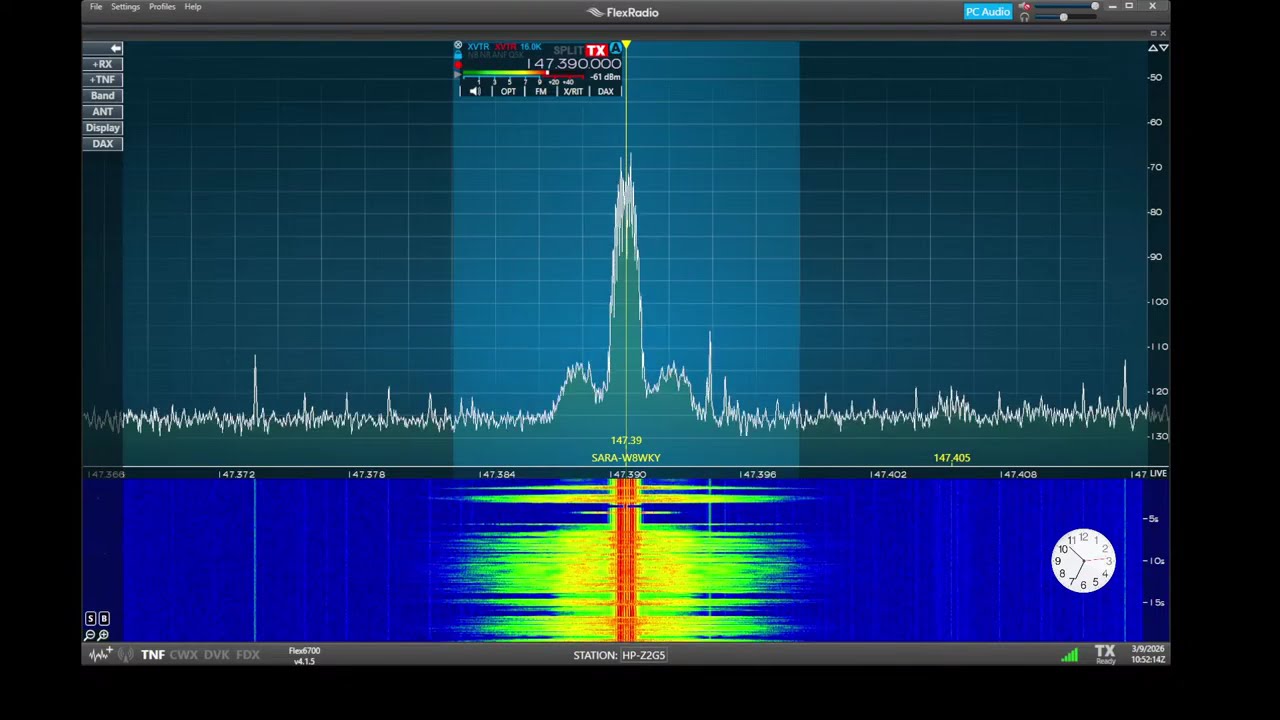
Task: Restore the panadapter sub-window
Action: tap(1153, 33)
